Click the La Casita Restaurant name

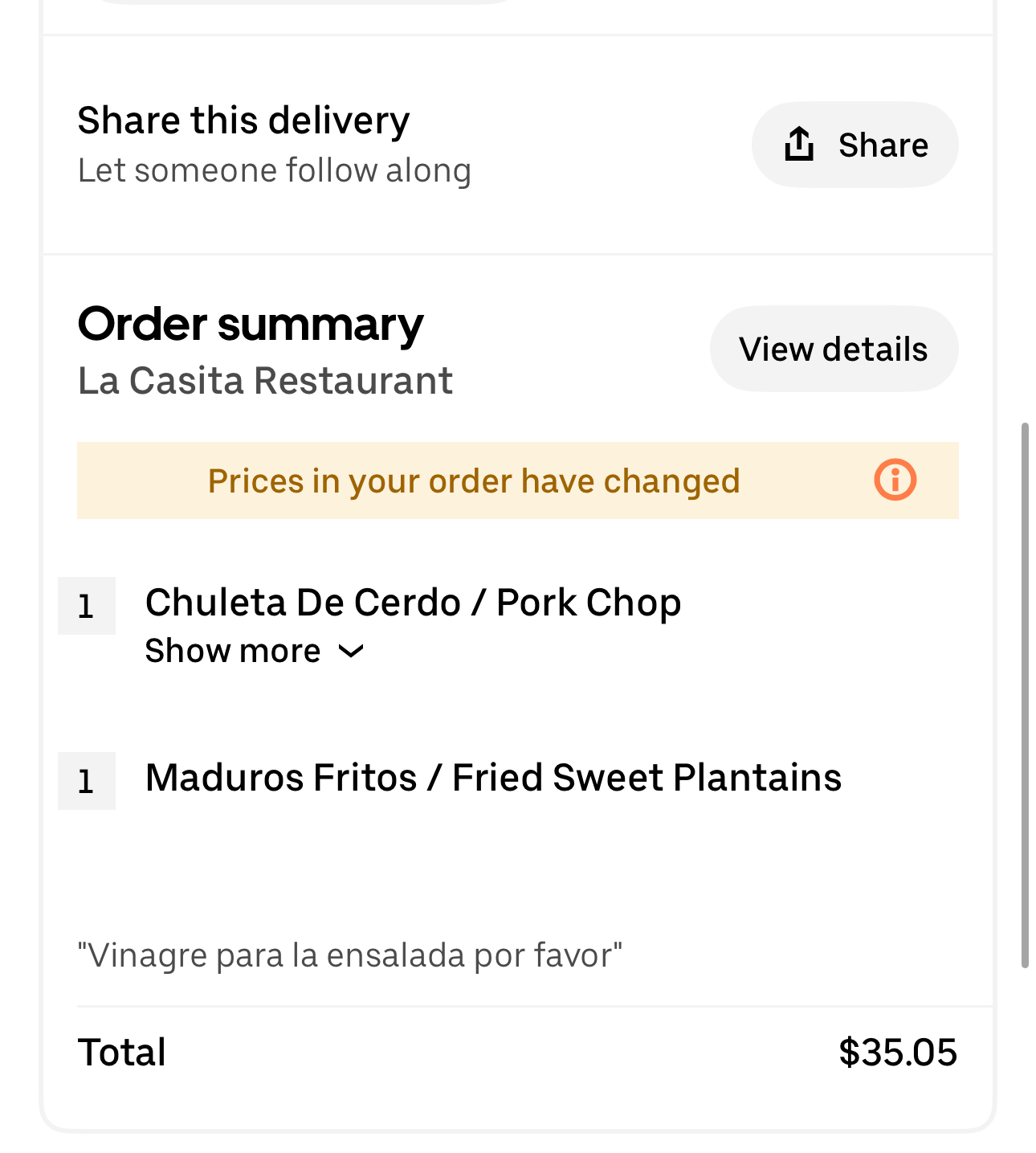coord(265,381)
